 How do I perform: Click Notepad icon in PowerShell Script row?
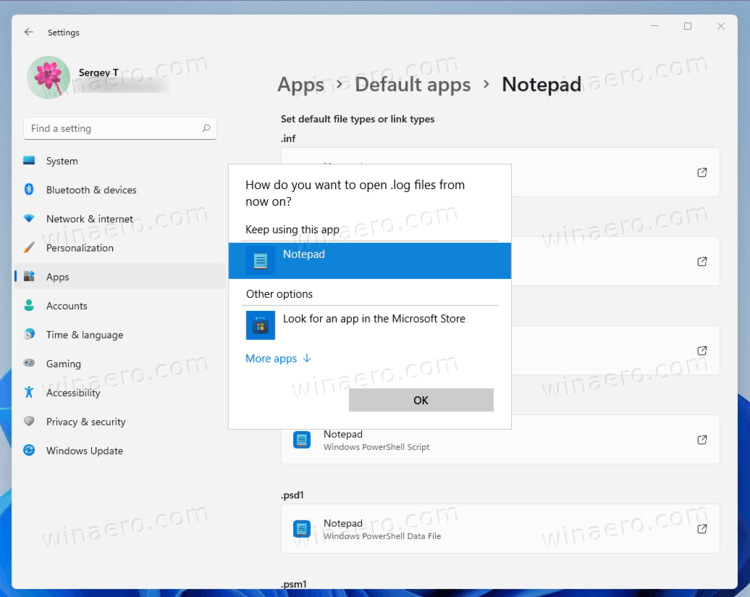(302, 440)
